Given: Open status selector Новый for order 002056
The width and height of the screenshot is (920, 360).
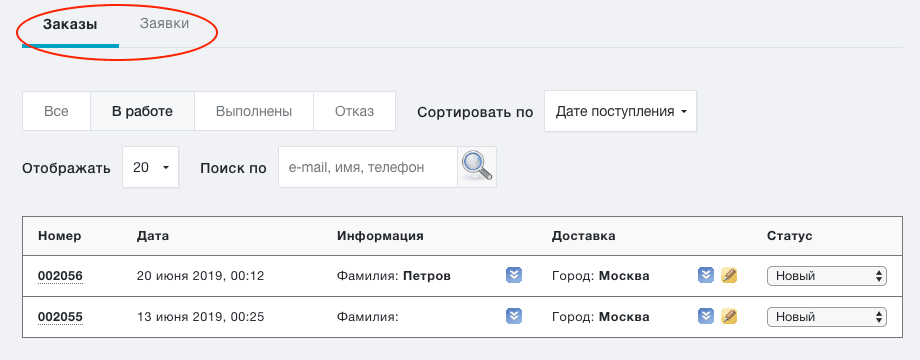Looking at the screenshot, I should 827,276.
